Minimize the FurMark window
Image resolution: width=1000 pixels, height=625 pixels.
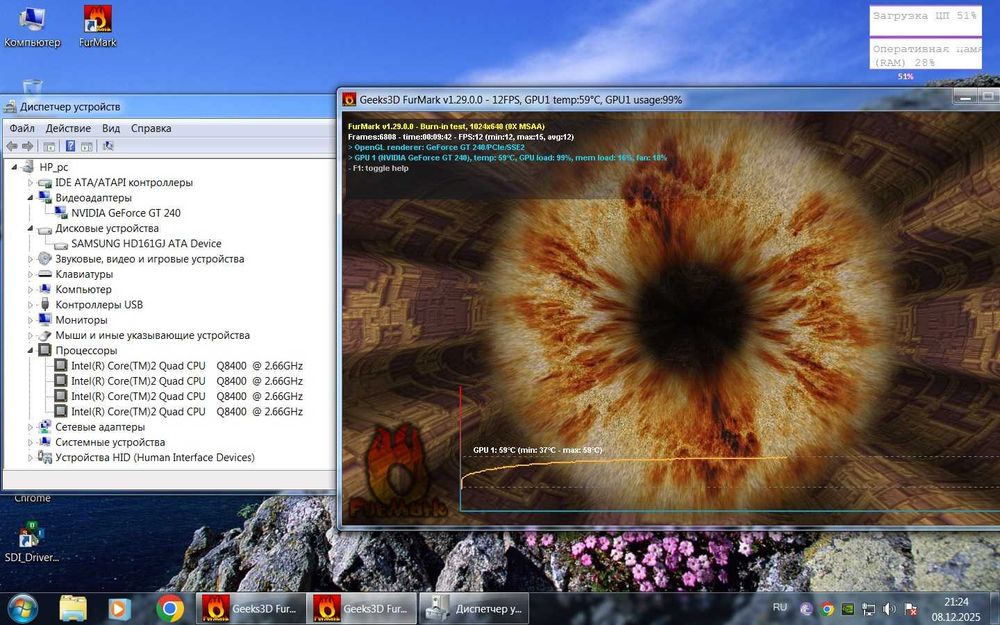pyautogui.click(x=966, y=97)
